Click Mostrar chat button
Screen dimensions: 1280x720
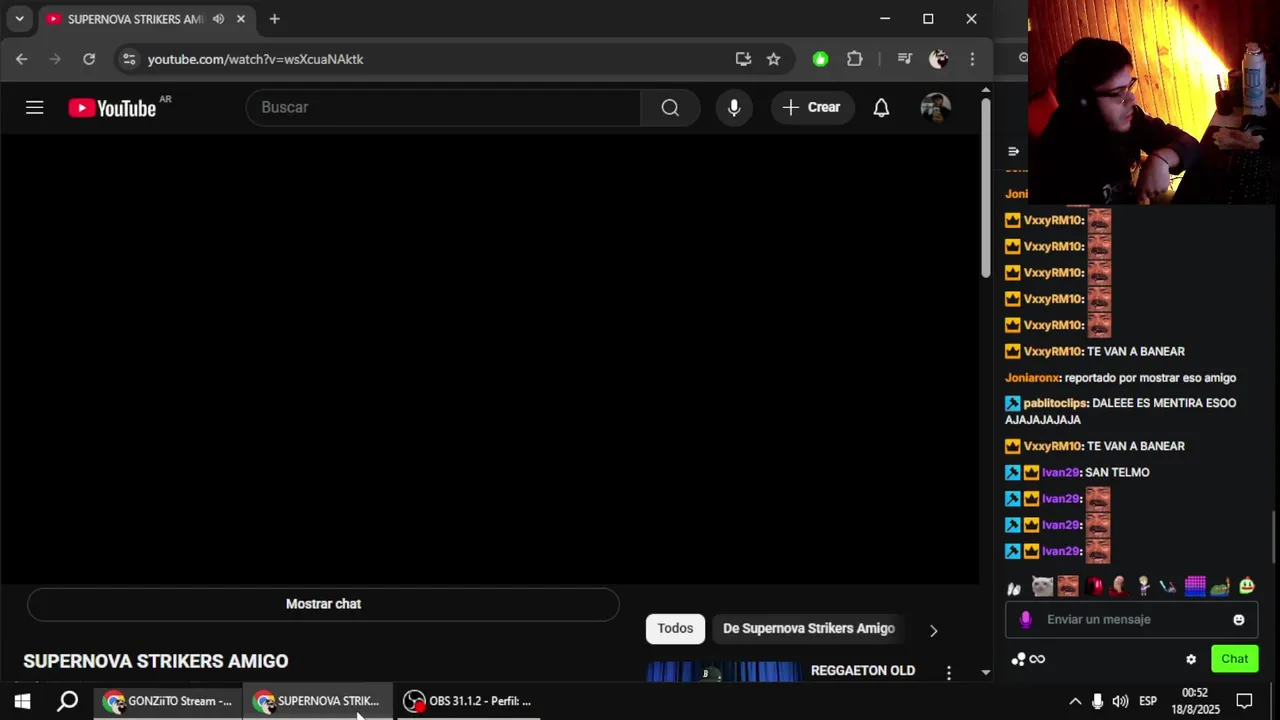point(323,604)
